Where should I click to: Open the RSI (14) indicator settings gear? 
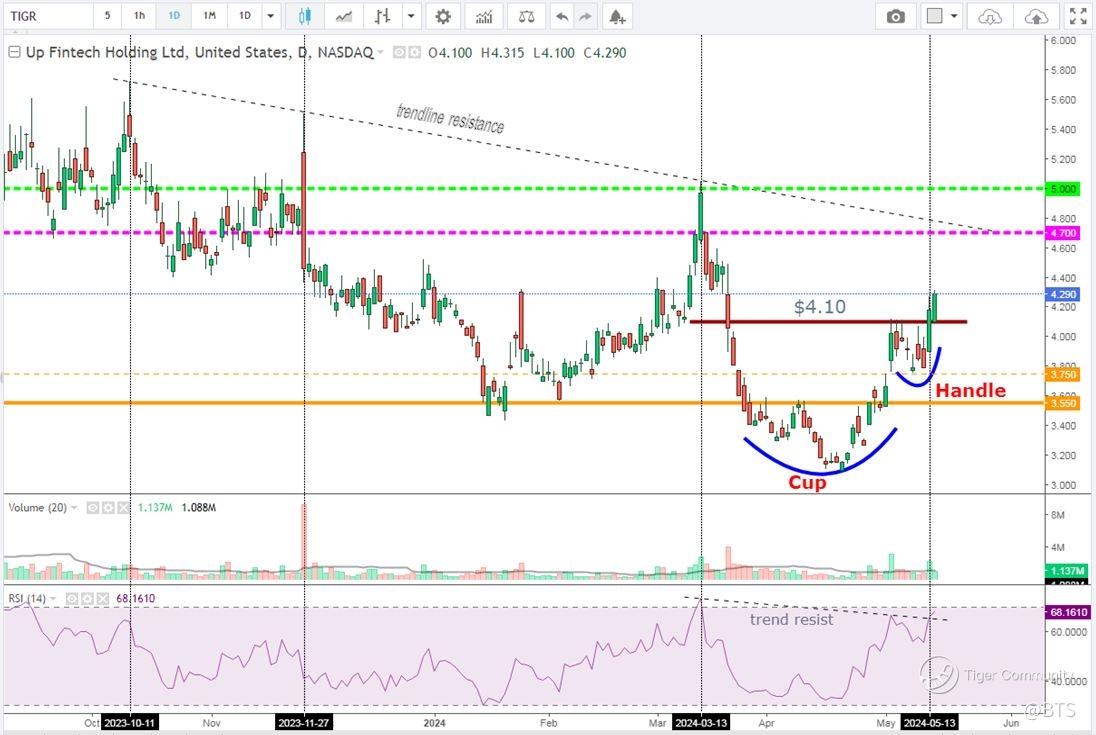87,599
